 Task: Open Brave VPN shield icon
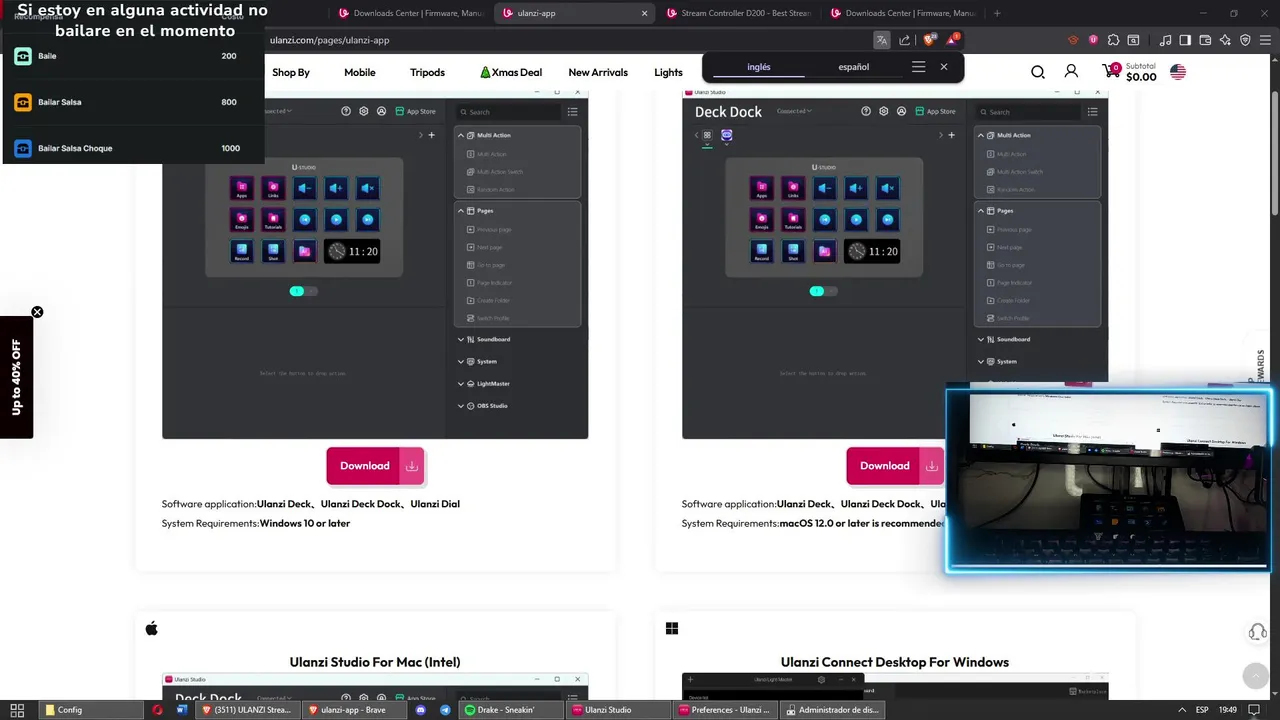pyautogui.click(x=1245, y=40)
